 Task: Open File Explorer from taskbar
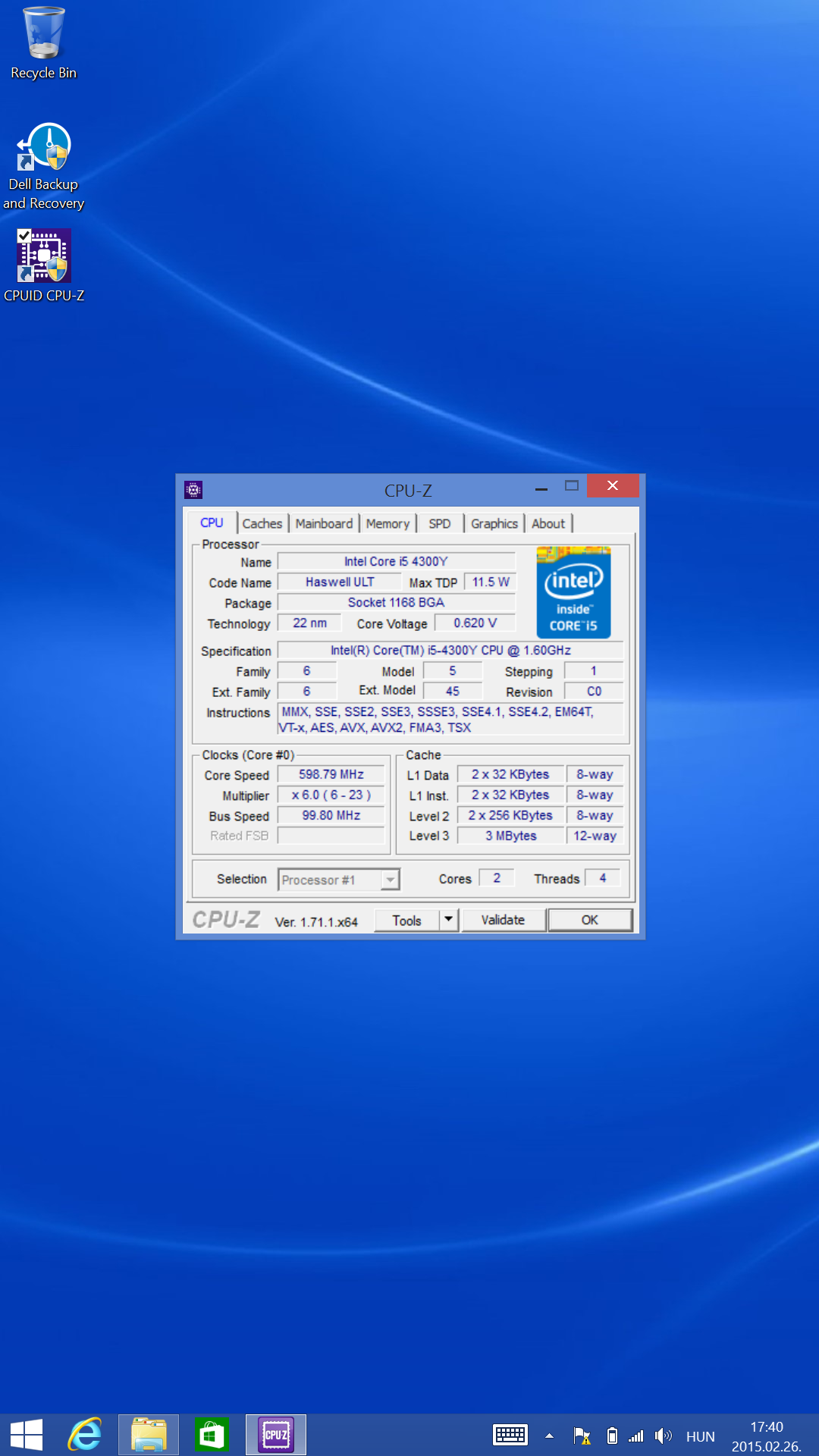[x=149, y=1435]
